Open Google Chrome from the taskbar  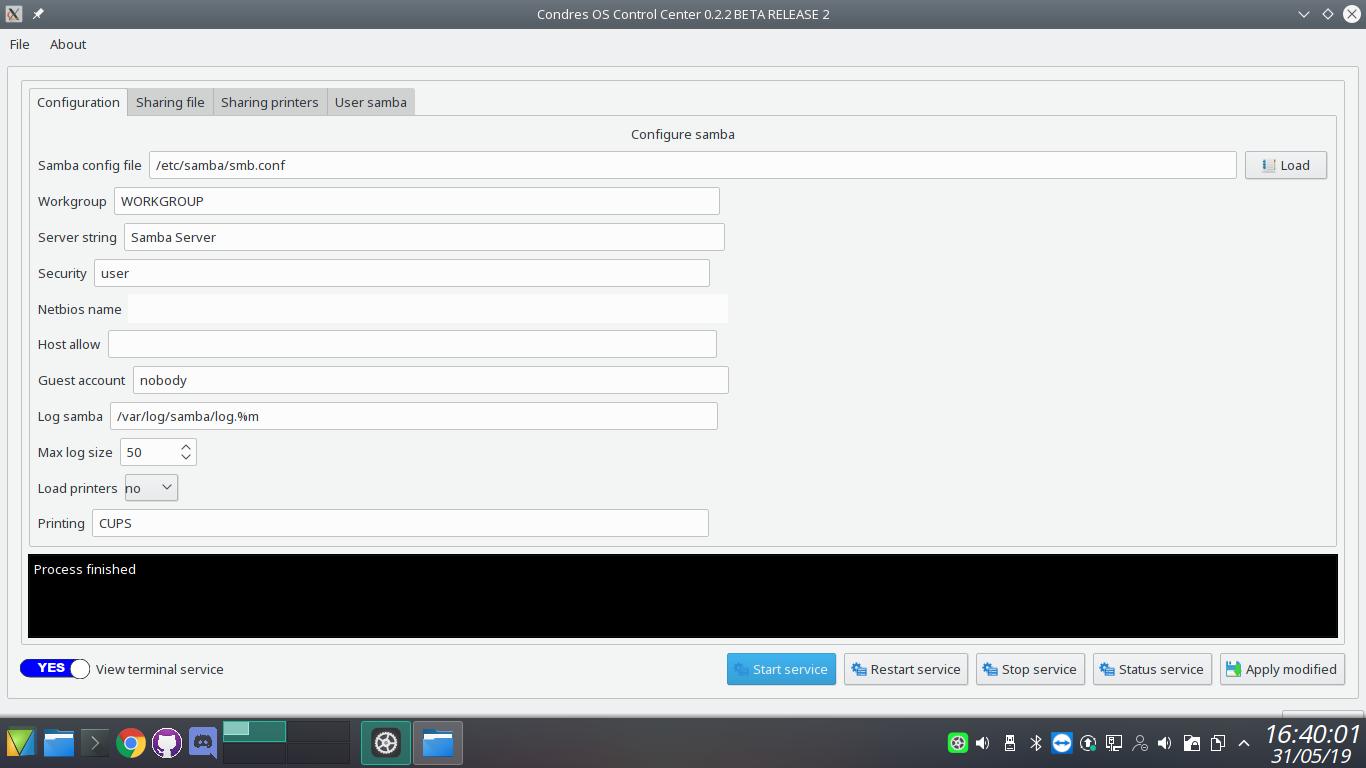pos(130,743)
